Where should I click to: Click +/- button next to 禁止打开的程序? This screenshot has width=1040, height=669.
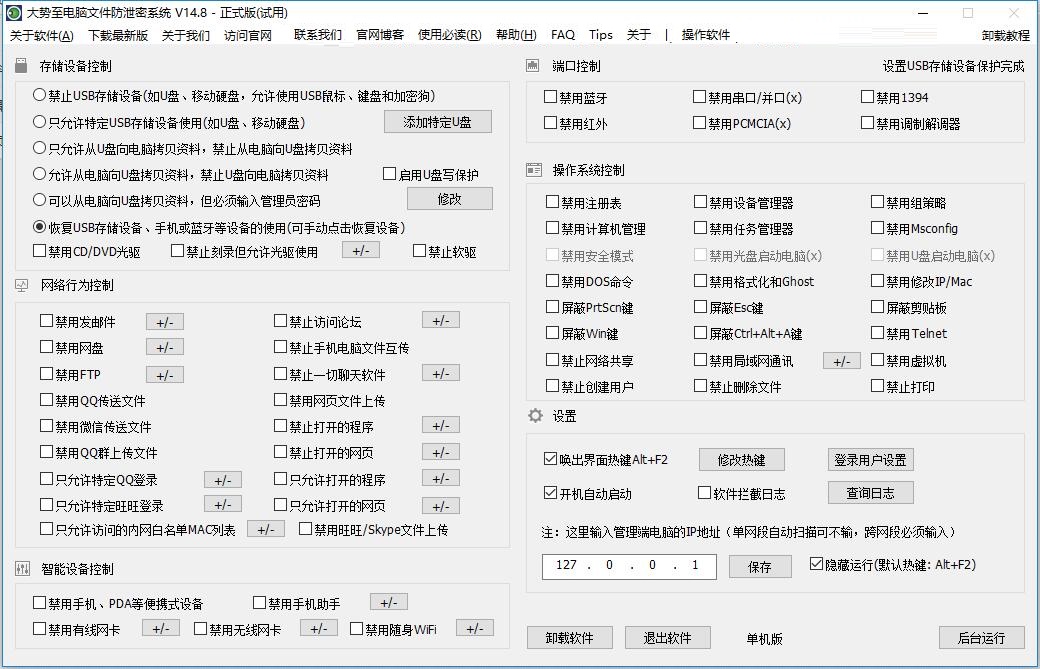coord(440,425)
